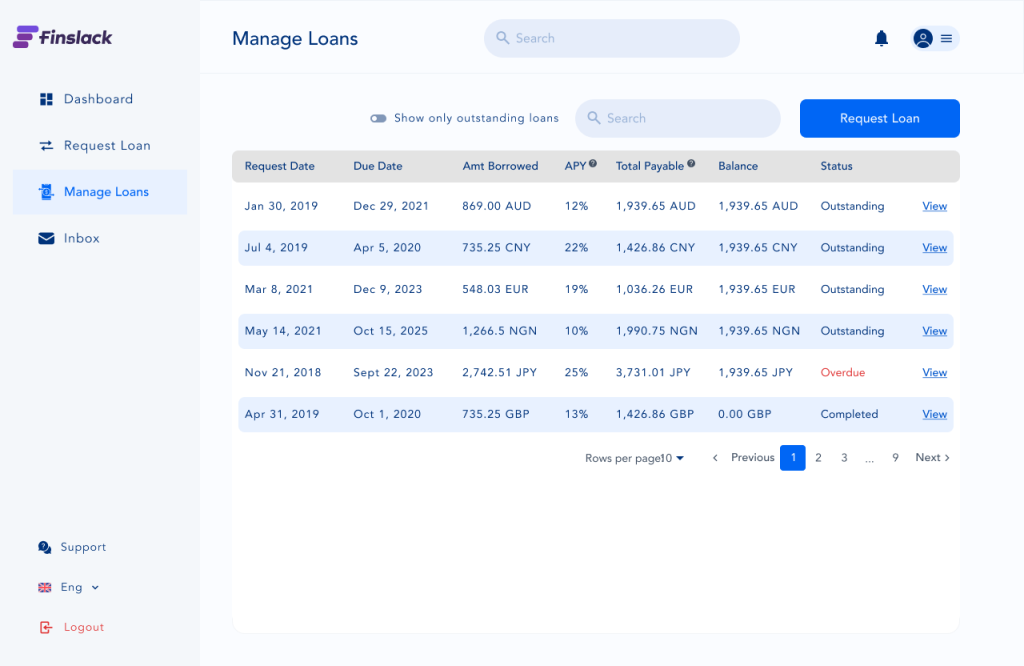Select the Request Loan arrows icon in sidebar
The width and height of the screenshot is (1024, 666).
click(x=45, y=145)
